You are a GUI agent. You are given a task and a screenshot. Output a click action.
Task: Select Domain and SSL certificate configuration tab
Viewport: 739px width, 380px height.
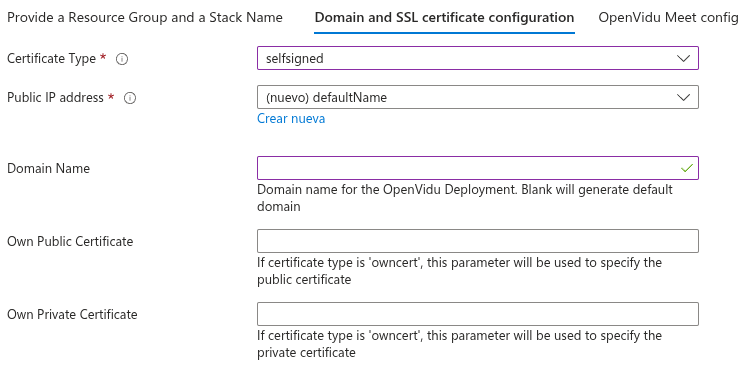click(x=444, y=17)
